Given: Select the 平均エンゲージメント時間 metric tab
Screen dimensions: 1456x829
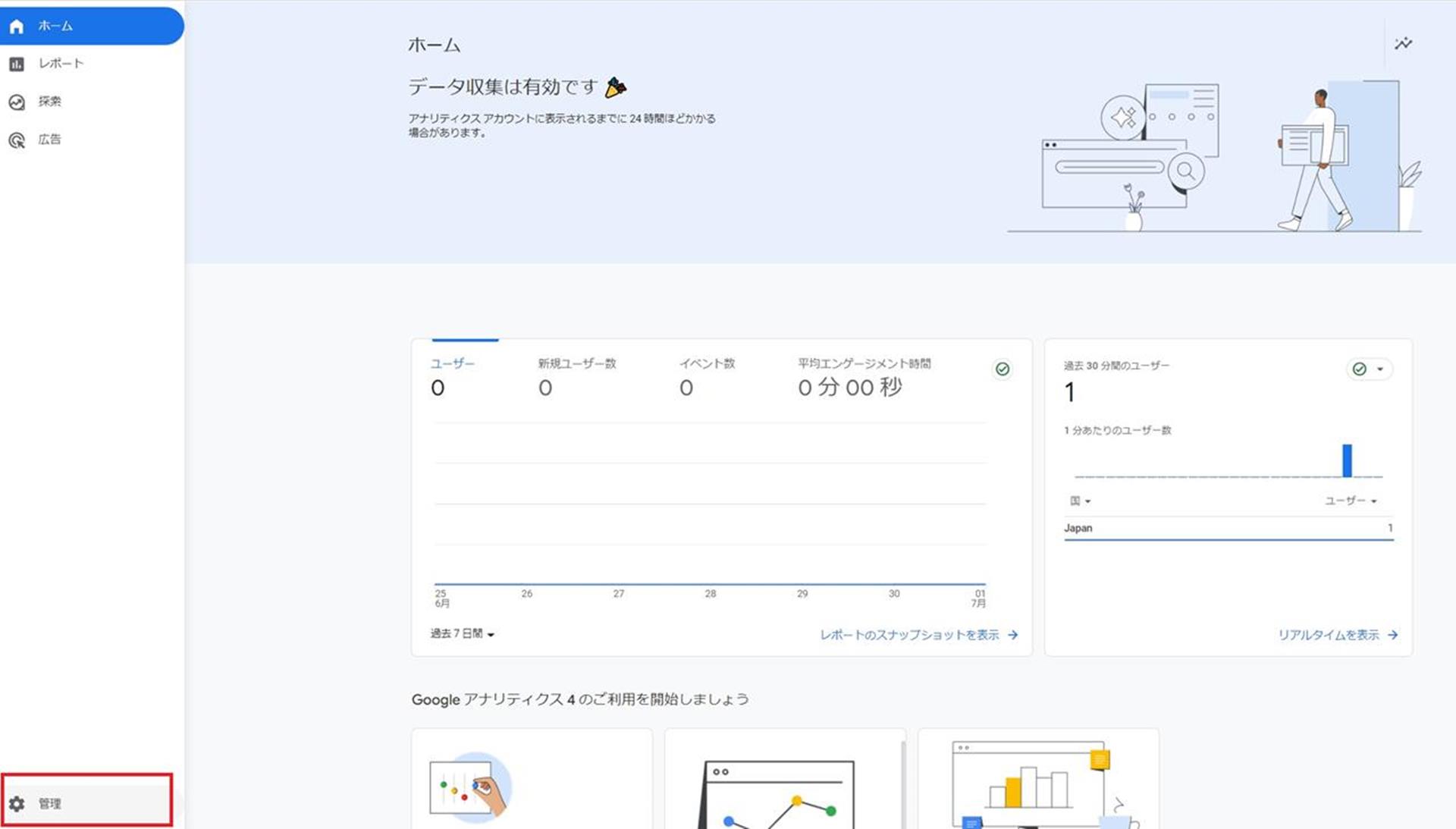Looking at the screenshot, I should coord(864,364).
